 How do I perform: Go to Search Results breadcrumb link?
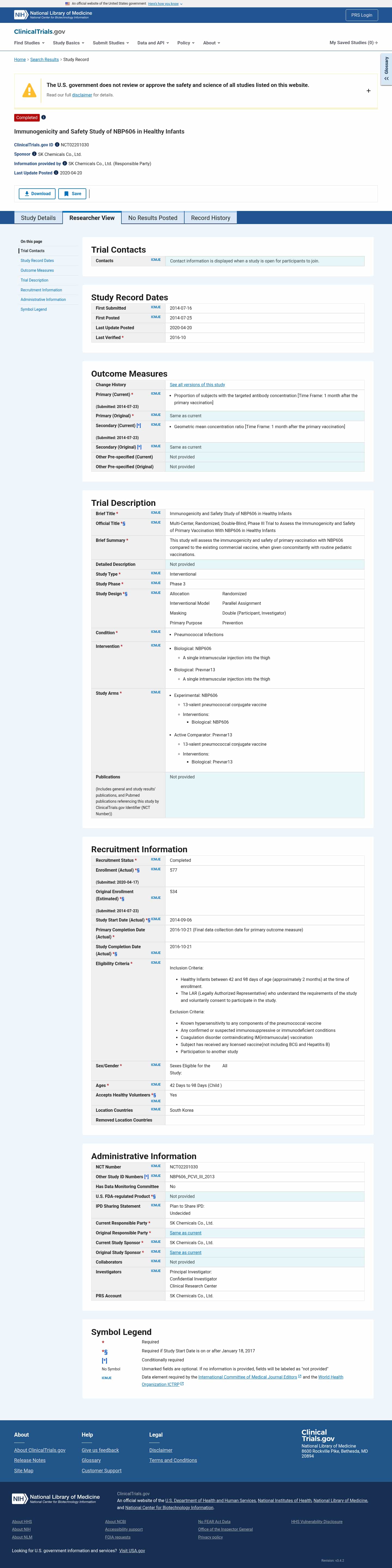tap(44, 60)
